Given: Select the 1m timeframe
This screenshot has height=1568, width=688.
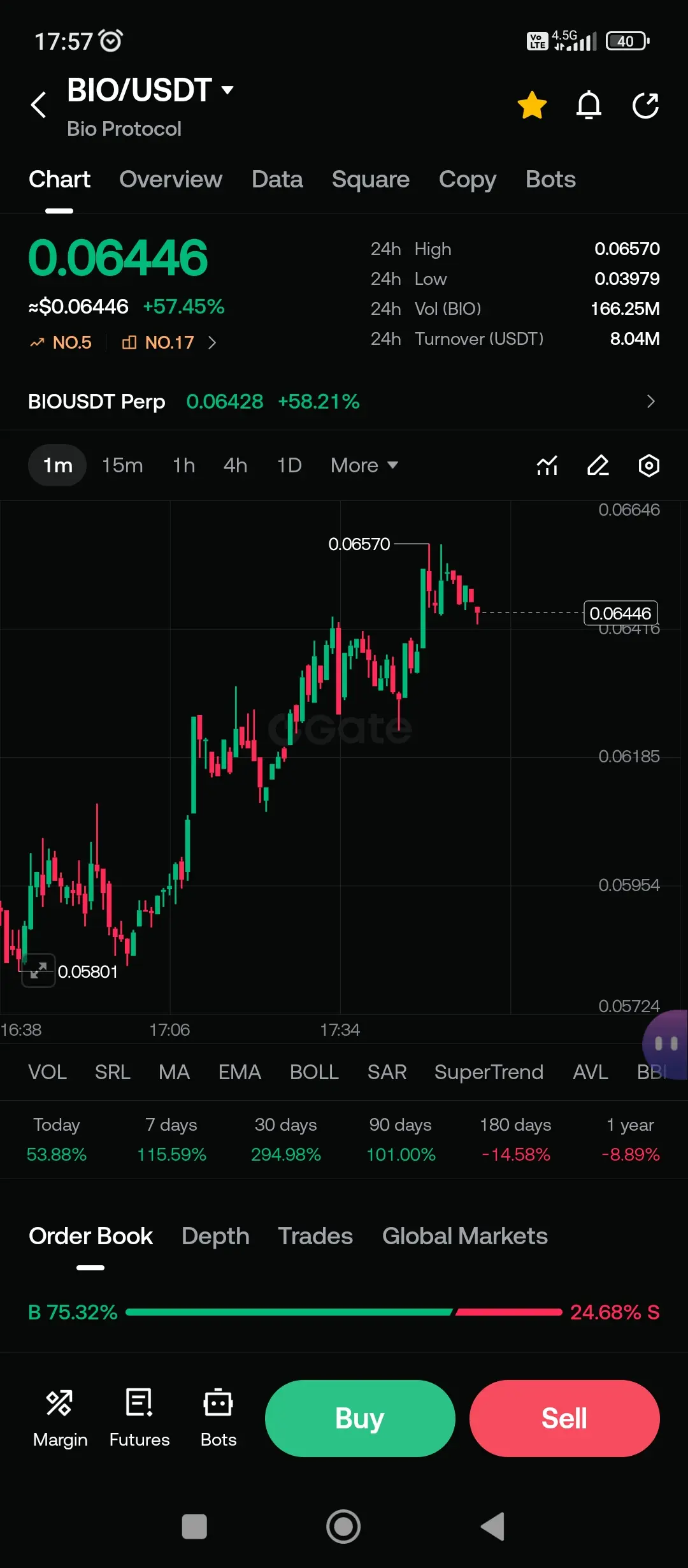Looking at the screenshot, I should [57, 465].
